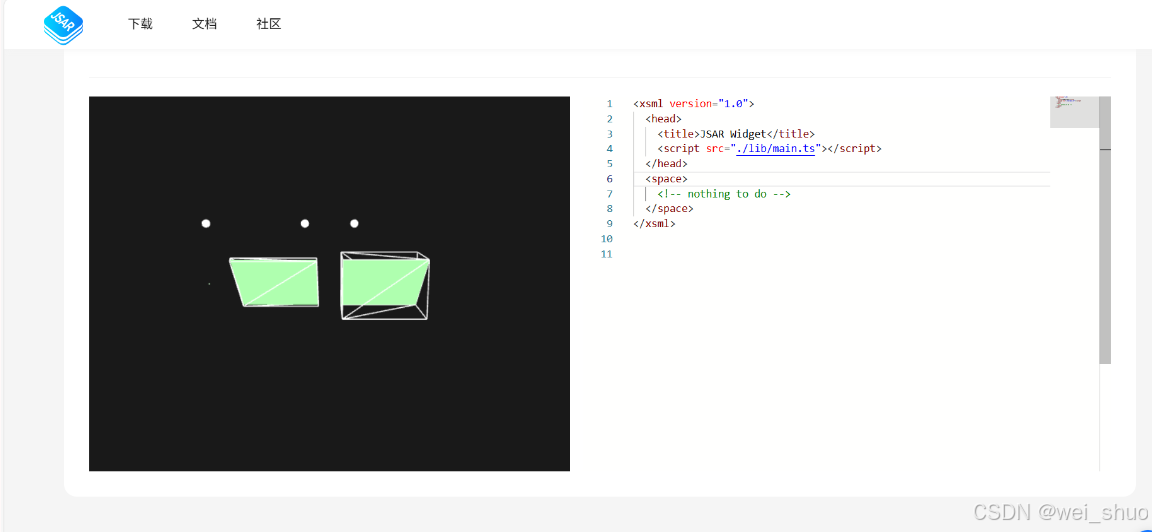Open the 文档 menu item
Image resolution: width=1152 pixels, height=532 pixels.
204,24
